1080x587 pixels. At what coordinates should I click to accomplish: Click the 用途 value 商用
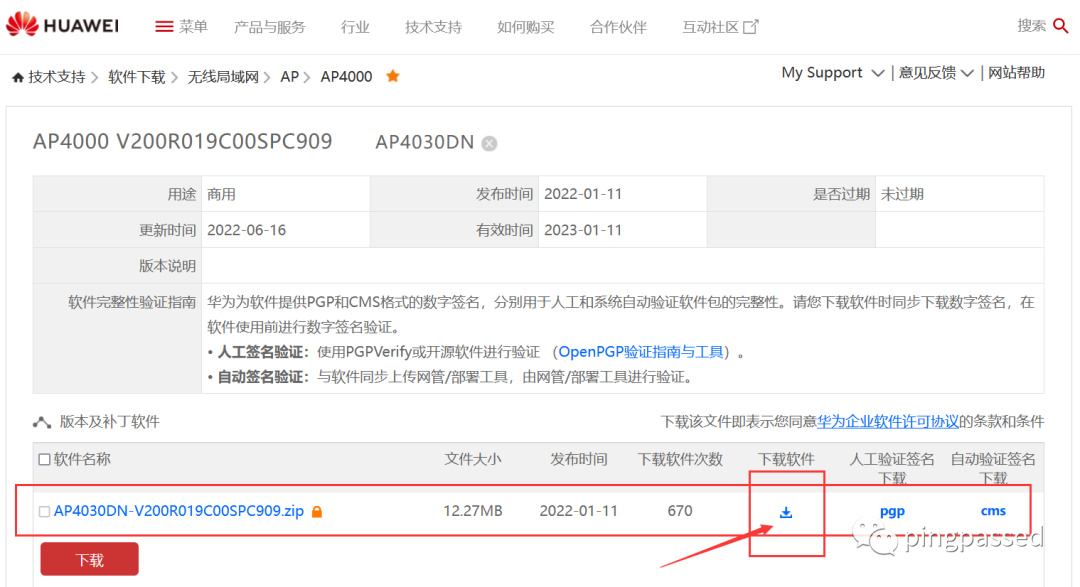221,194
